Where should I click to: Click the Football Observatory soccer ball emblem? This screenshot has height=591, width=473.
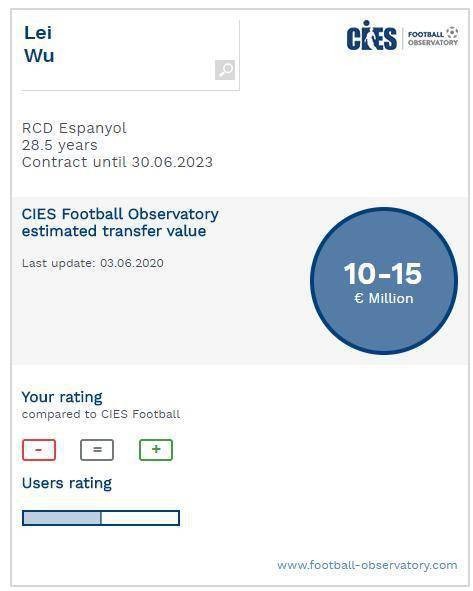(x=452, y=32)
